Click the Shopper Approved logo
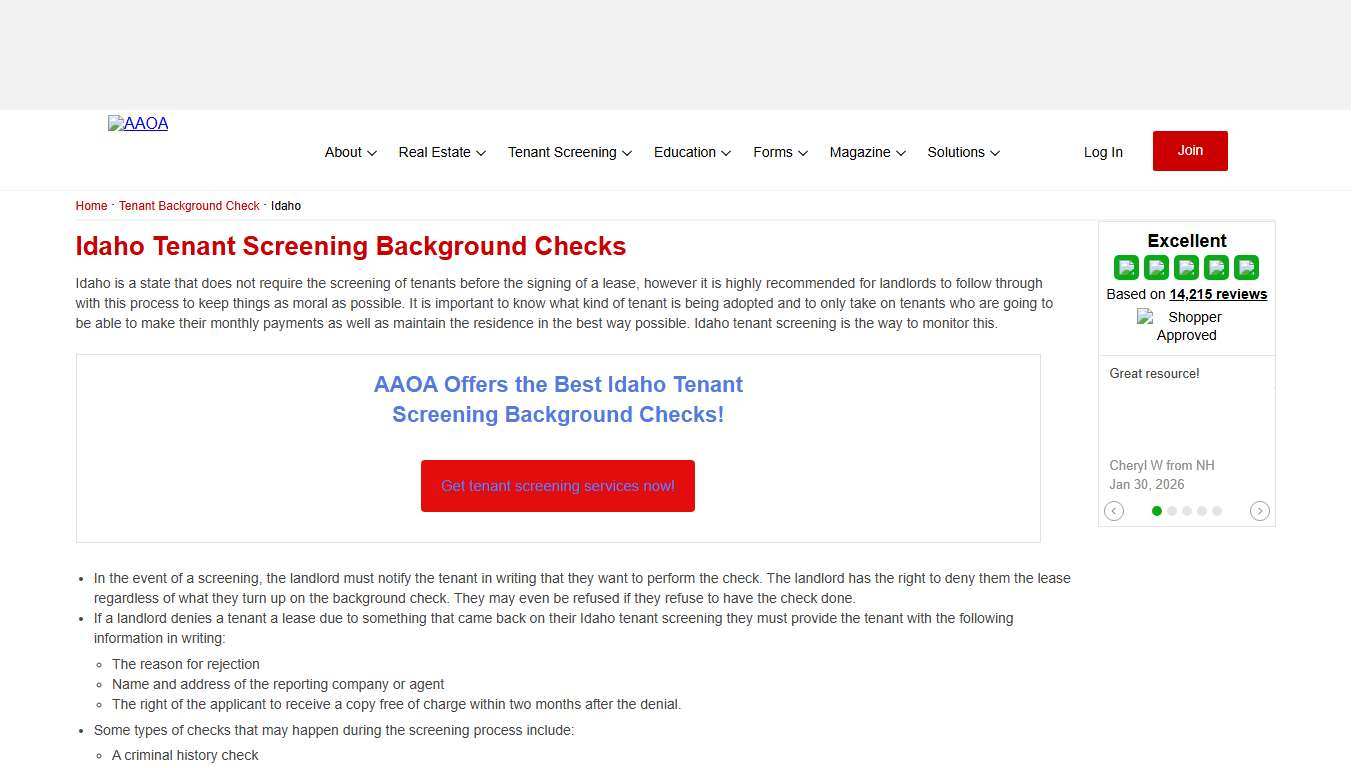Viewport: 1366px width, 768px height. click(x=1186, y=325)
